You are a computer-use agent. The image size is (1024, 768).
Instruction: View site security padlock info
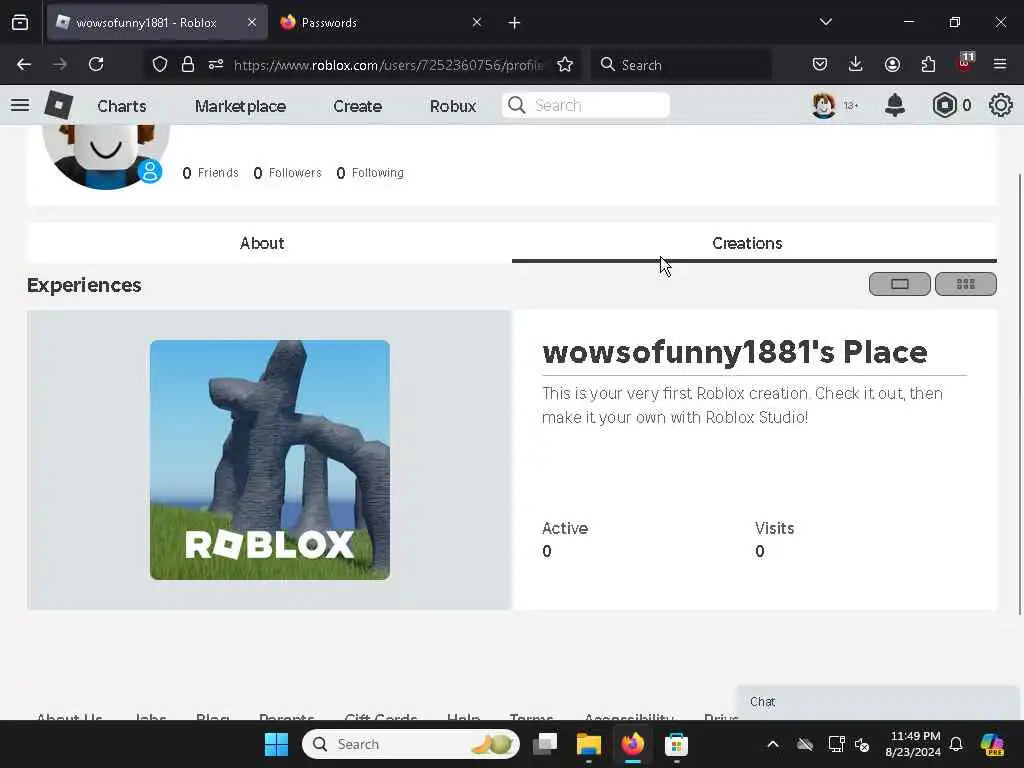[188, 65]
